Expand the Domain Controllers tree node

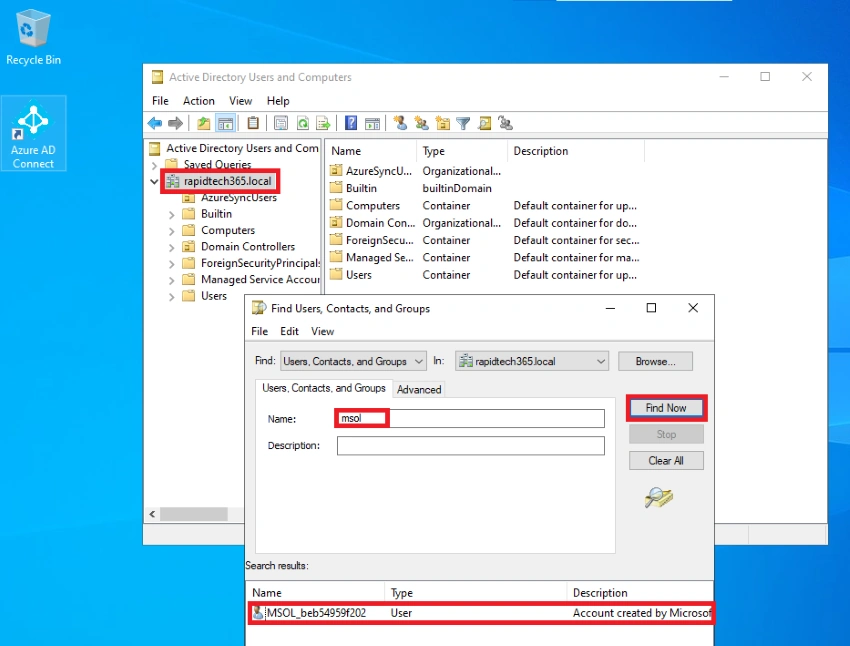point(172,247)
